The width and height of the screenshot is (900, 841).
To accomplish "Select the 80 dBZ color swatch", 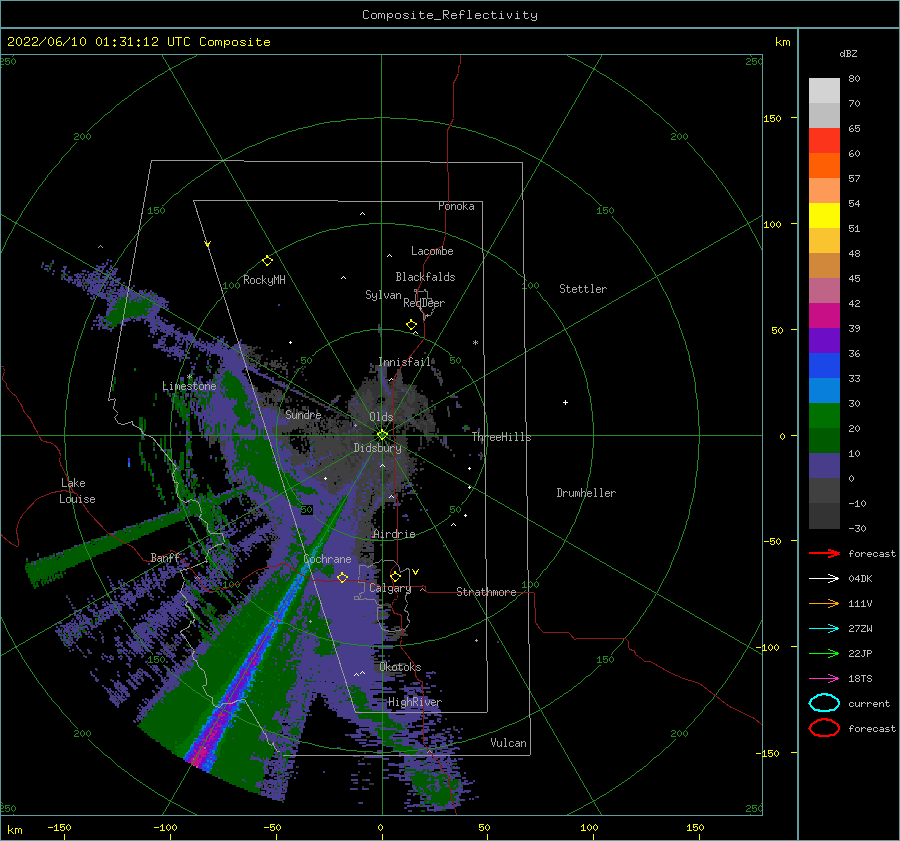I will click(x=824, y=90).
